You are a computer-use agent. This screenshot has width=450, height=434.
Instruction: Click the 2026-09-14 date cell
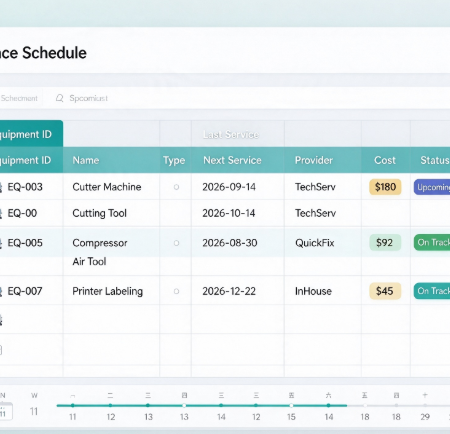click(229, 187)
